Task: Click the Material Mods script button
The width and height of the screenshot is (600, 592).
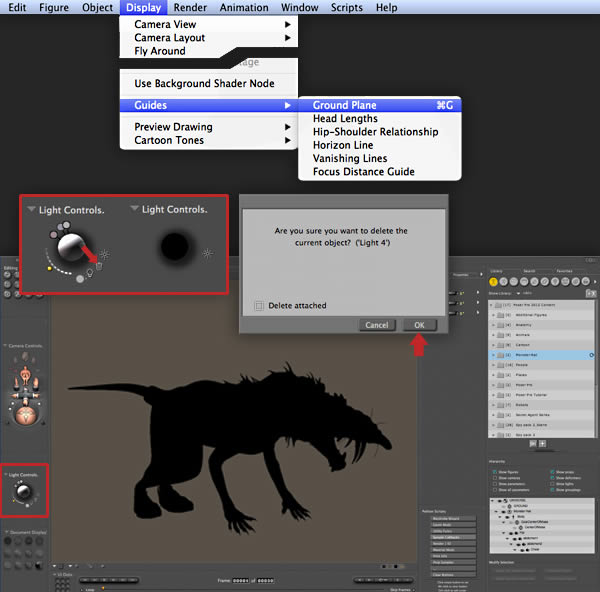Action: [454, 550]
